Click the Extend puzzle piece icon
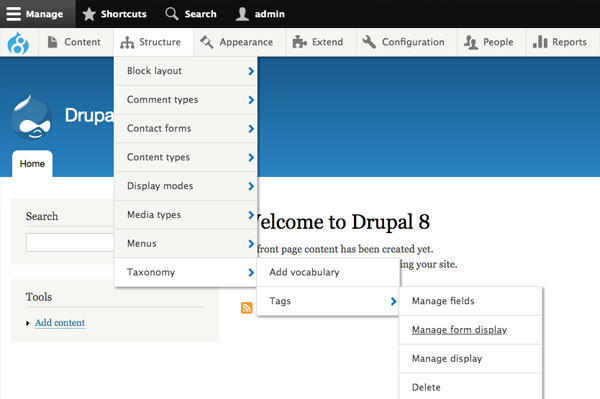600x399 pixels. tap(300, 42)
